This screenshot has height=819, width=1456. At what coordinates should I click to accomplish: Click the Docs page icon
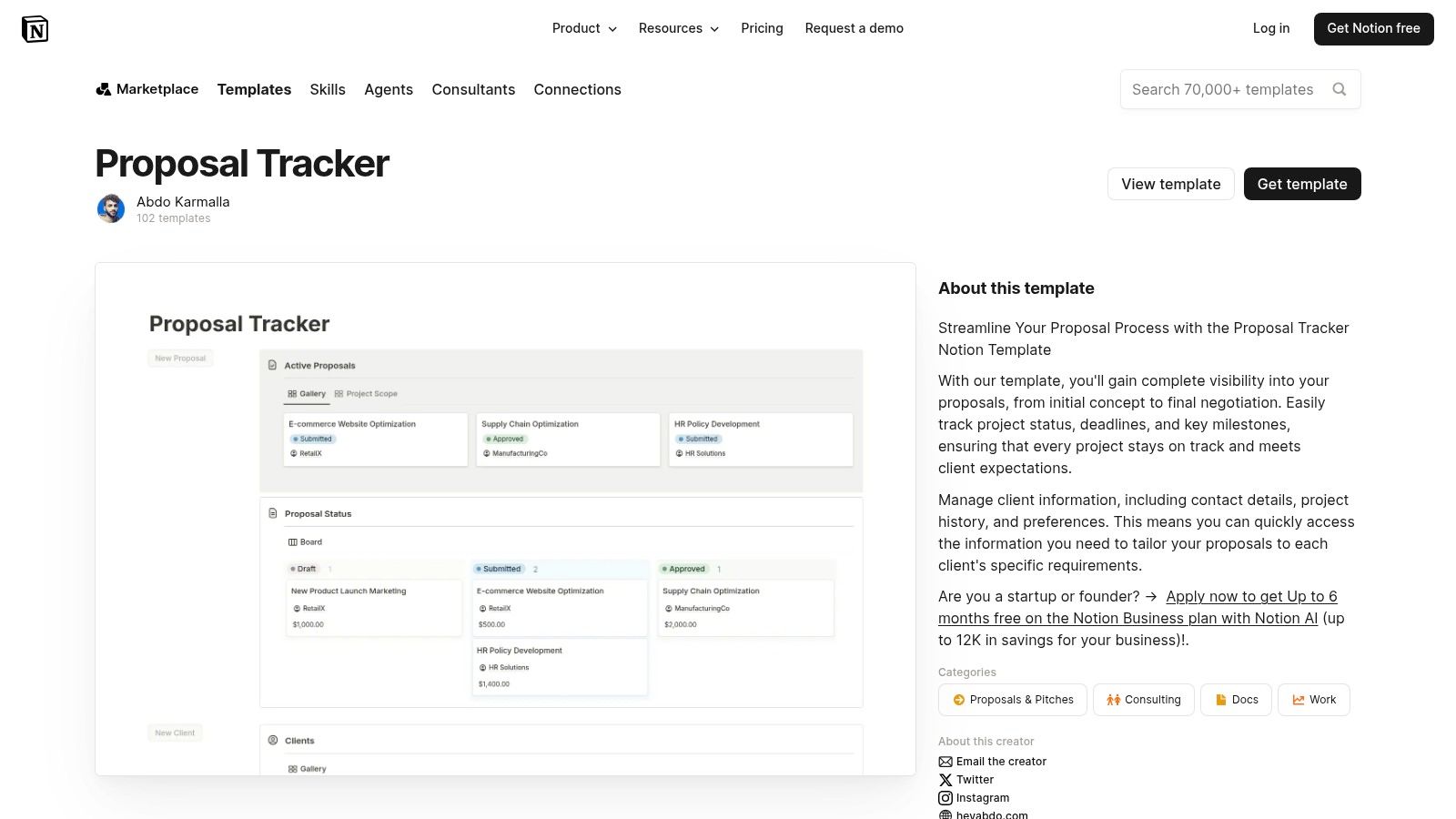click(1220, 700)
